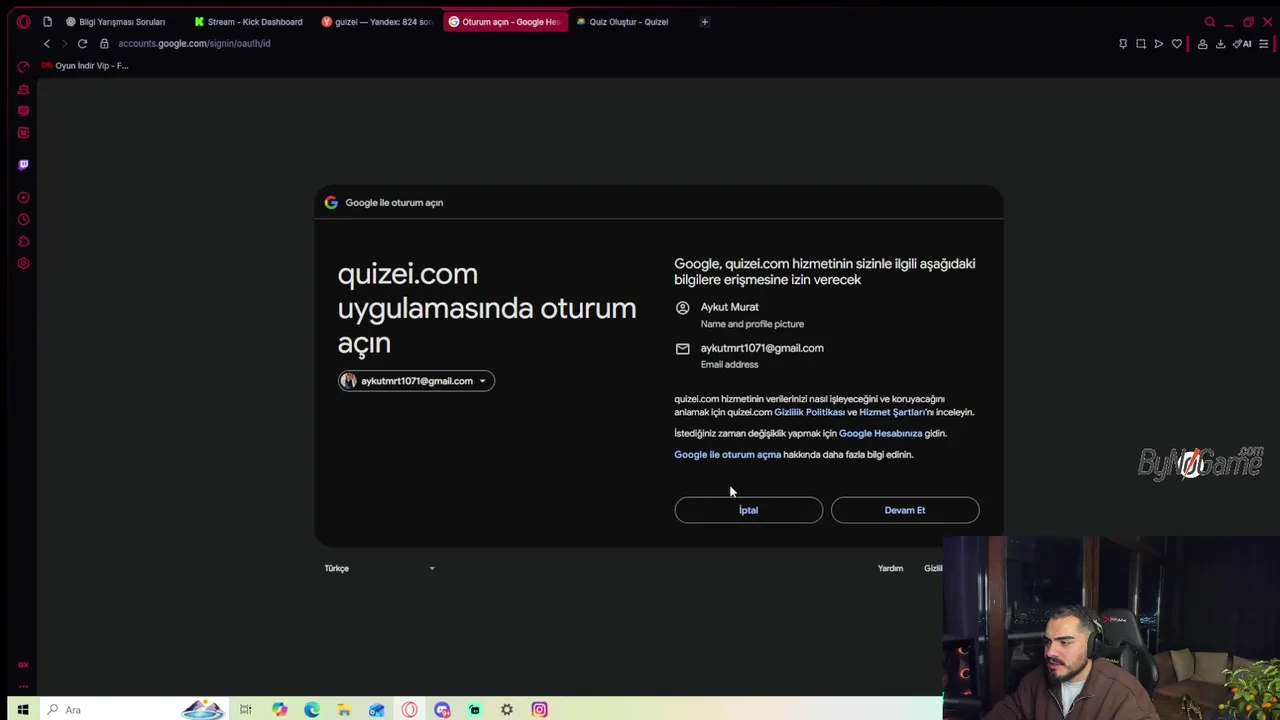
Task: Go forward to the next page
Action: pos(64,44)
